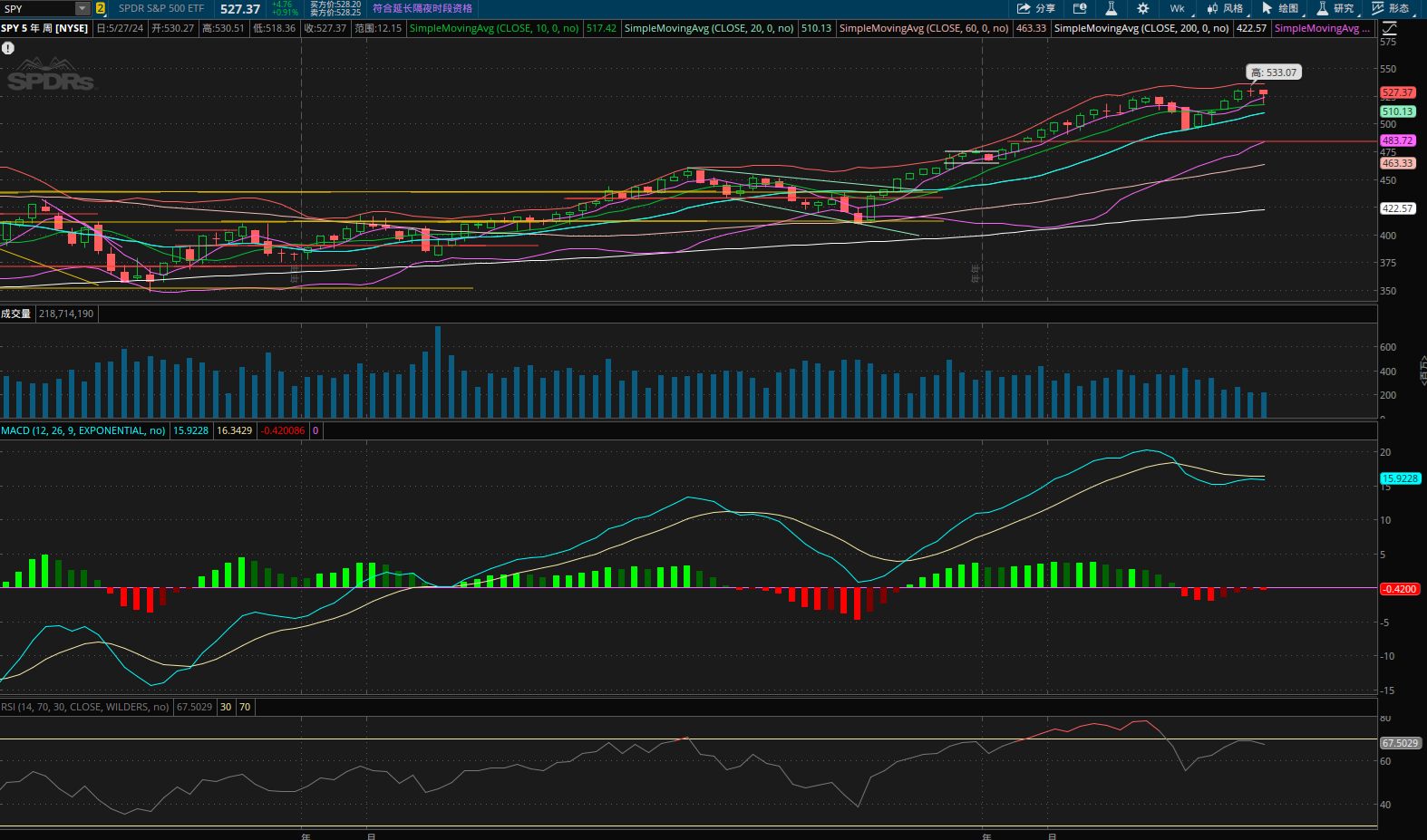
Task: Click SimpleMovingAvg (CLOSE, 20, 0, no) label
Action: (709, 28)
